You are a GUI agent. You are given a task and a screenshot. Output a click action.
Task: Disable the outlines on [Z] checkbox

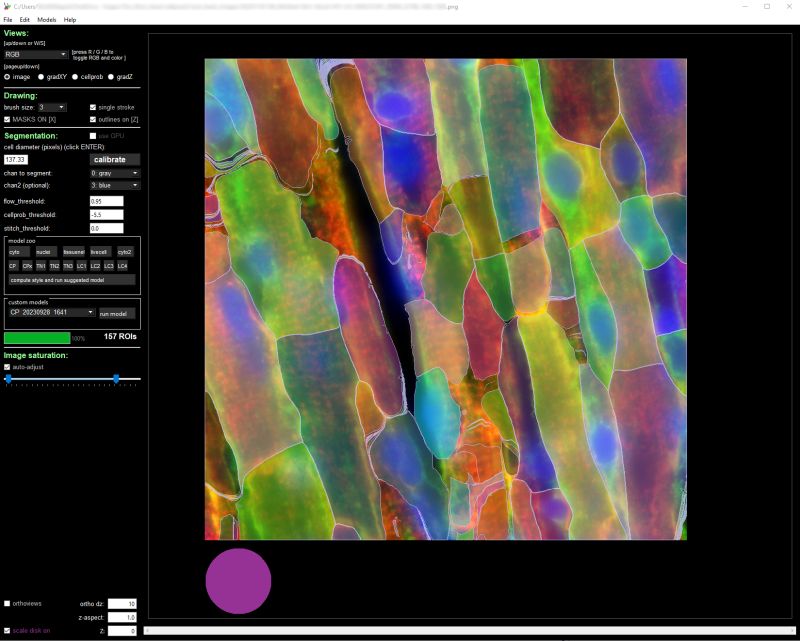(x=92, y=119)
